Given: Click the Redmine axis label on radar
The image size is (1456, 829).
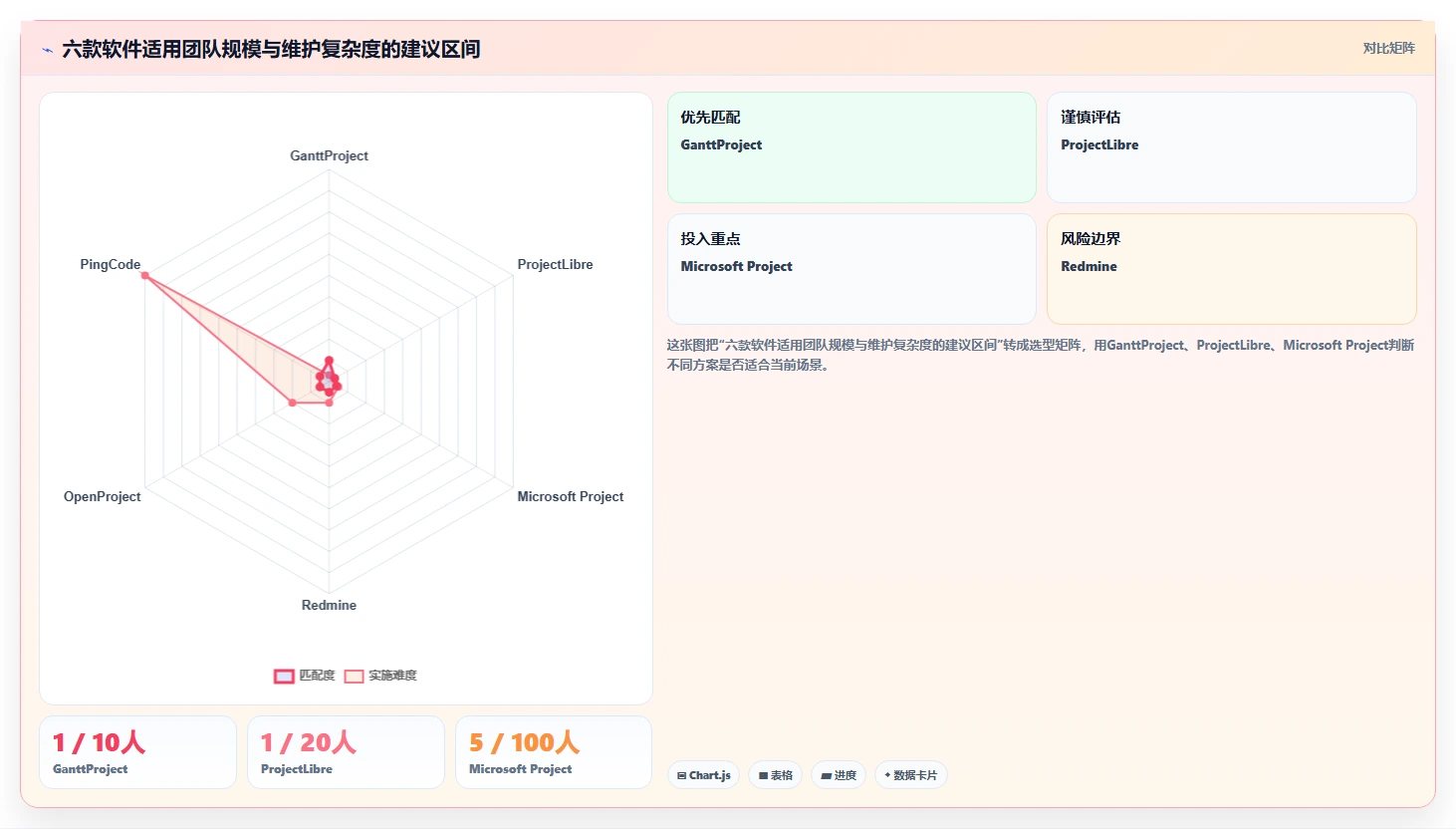Looking at the screenshot, I should [x=329, y=605].
